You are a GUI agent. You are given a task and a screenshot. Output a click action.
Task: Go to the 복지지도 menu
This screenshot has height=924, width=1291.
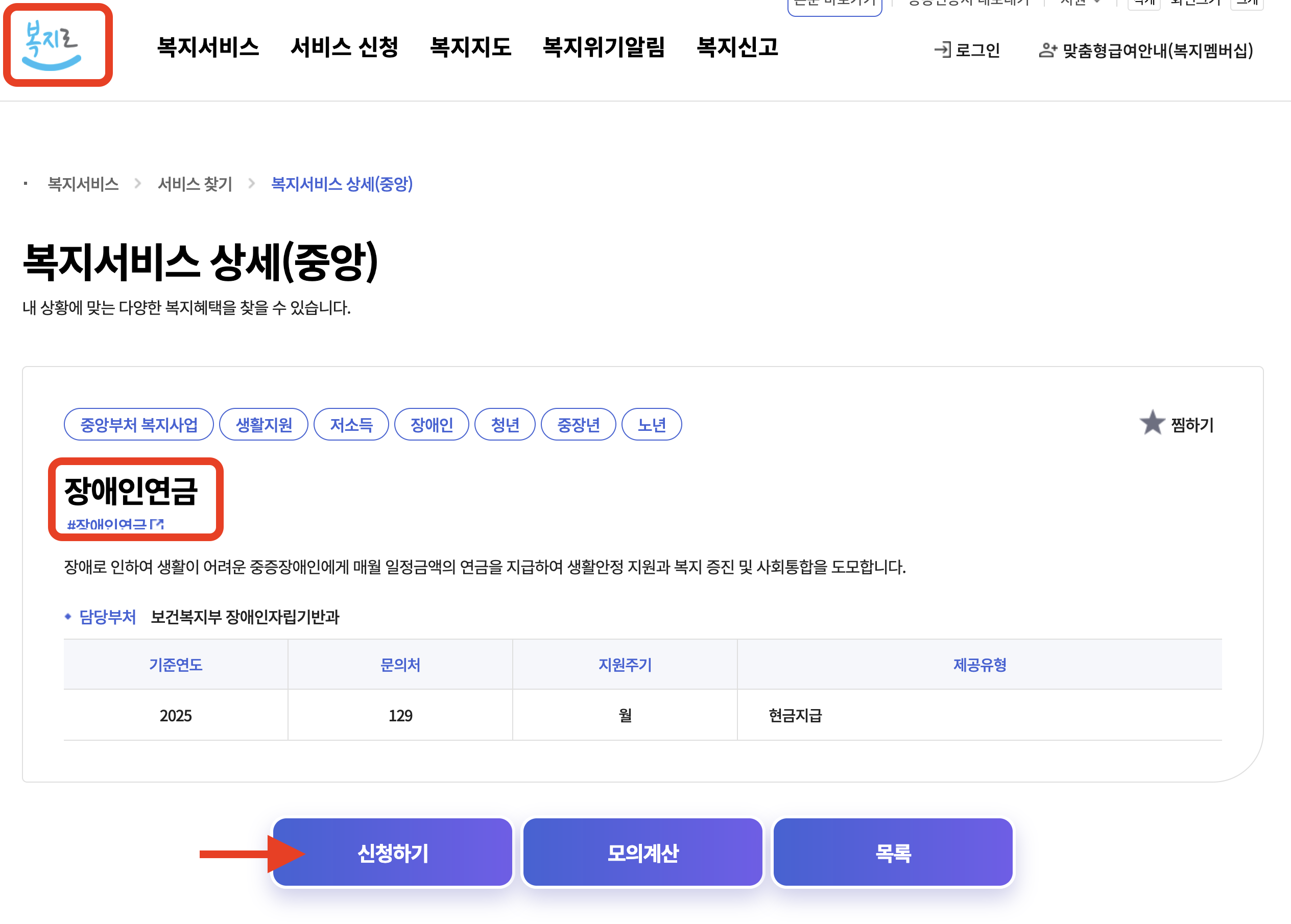click(x=470, y=47)
